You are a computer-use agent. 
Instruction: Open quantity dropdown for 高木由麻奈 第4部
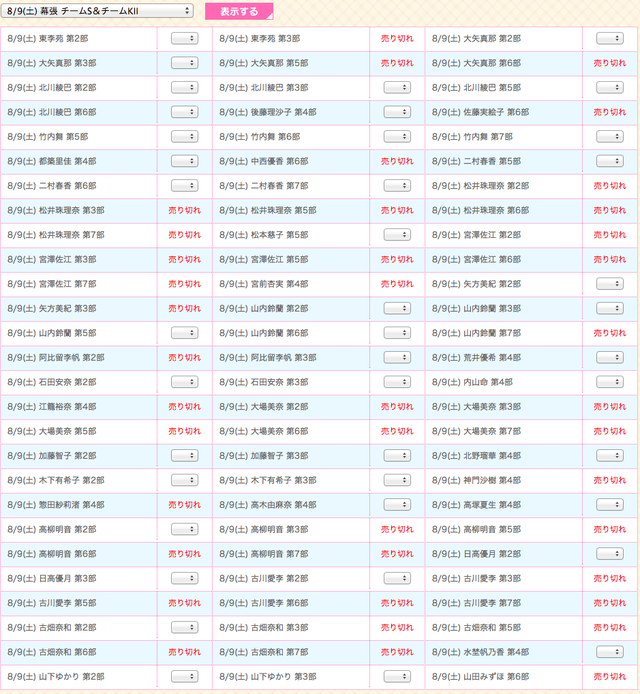click(397, 505)
